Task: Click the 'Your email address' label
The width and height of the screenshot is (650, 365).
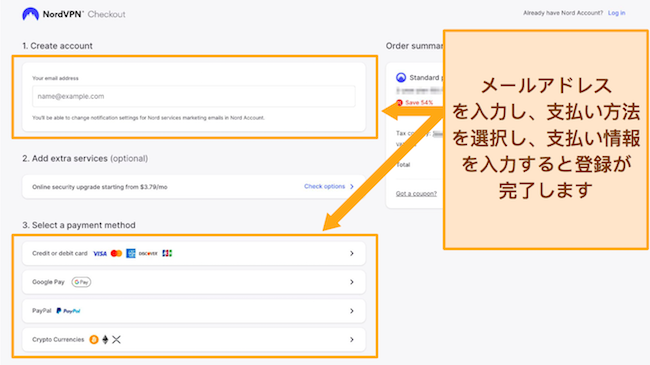Action: (55, 78)
